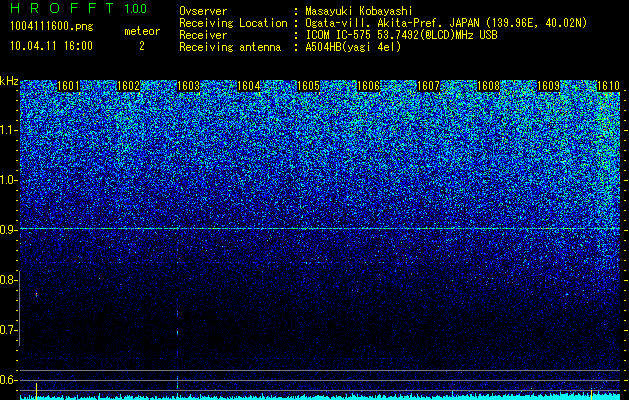The height and width of the screenshot is (400, 629).
Task: Click the 0.7 kHz axis label
Action: [x=7, y=330]
